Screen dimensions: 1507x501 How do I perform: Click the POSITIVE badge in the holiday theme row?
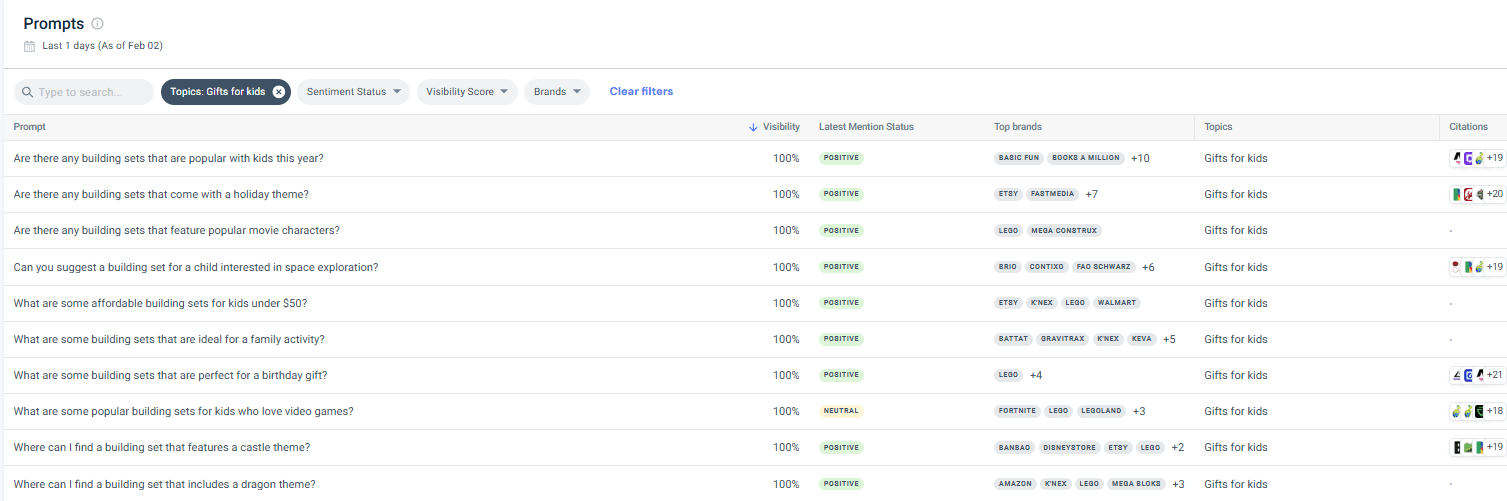841,194
